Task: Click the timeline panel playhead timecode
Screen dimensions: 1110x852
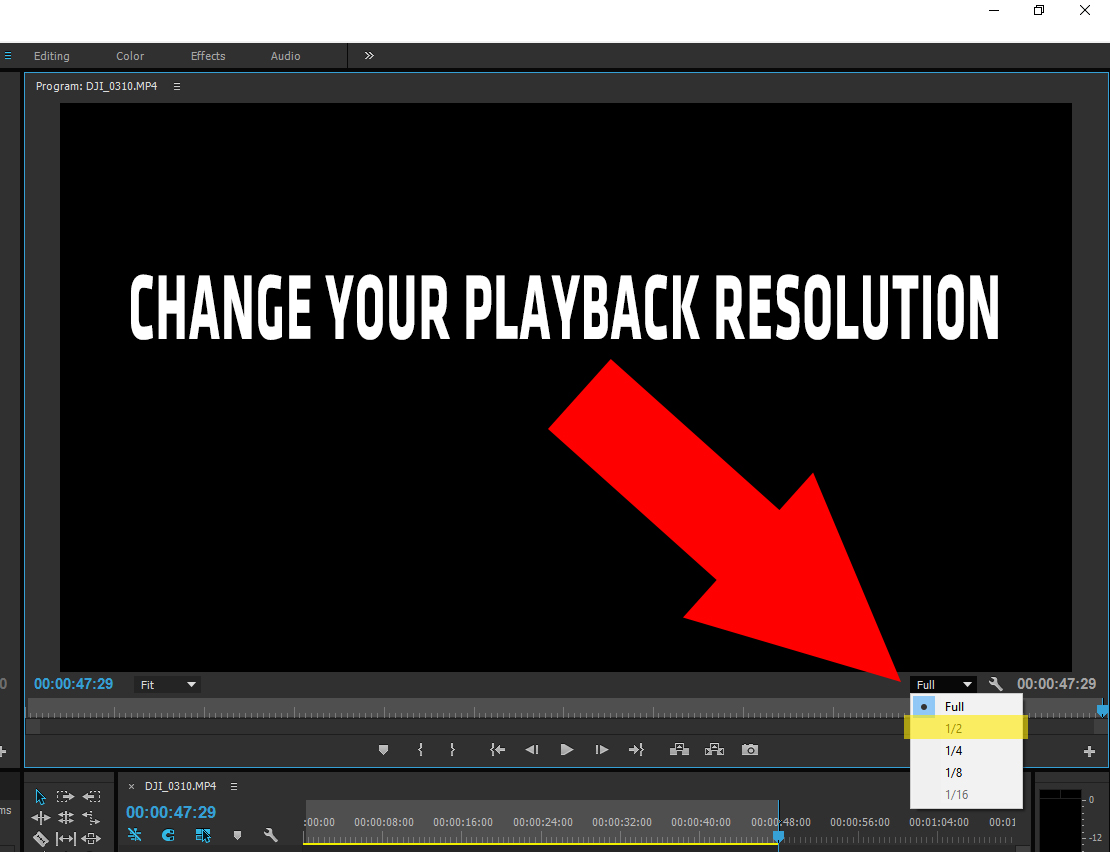Action: click(171, 812)
